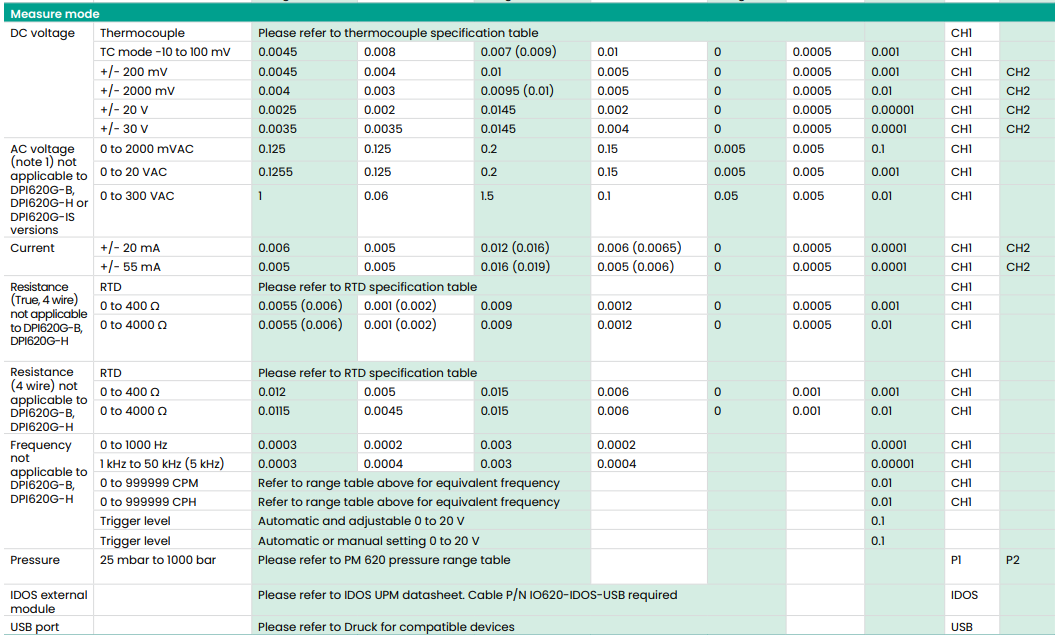Click the value "0.012 (0.016)"

pos(515,248)
